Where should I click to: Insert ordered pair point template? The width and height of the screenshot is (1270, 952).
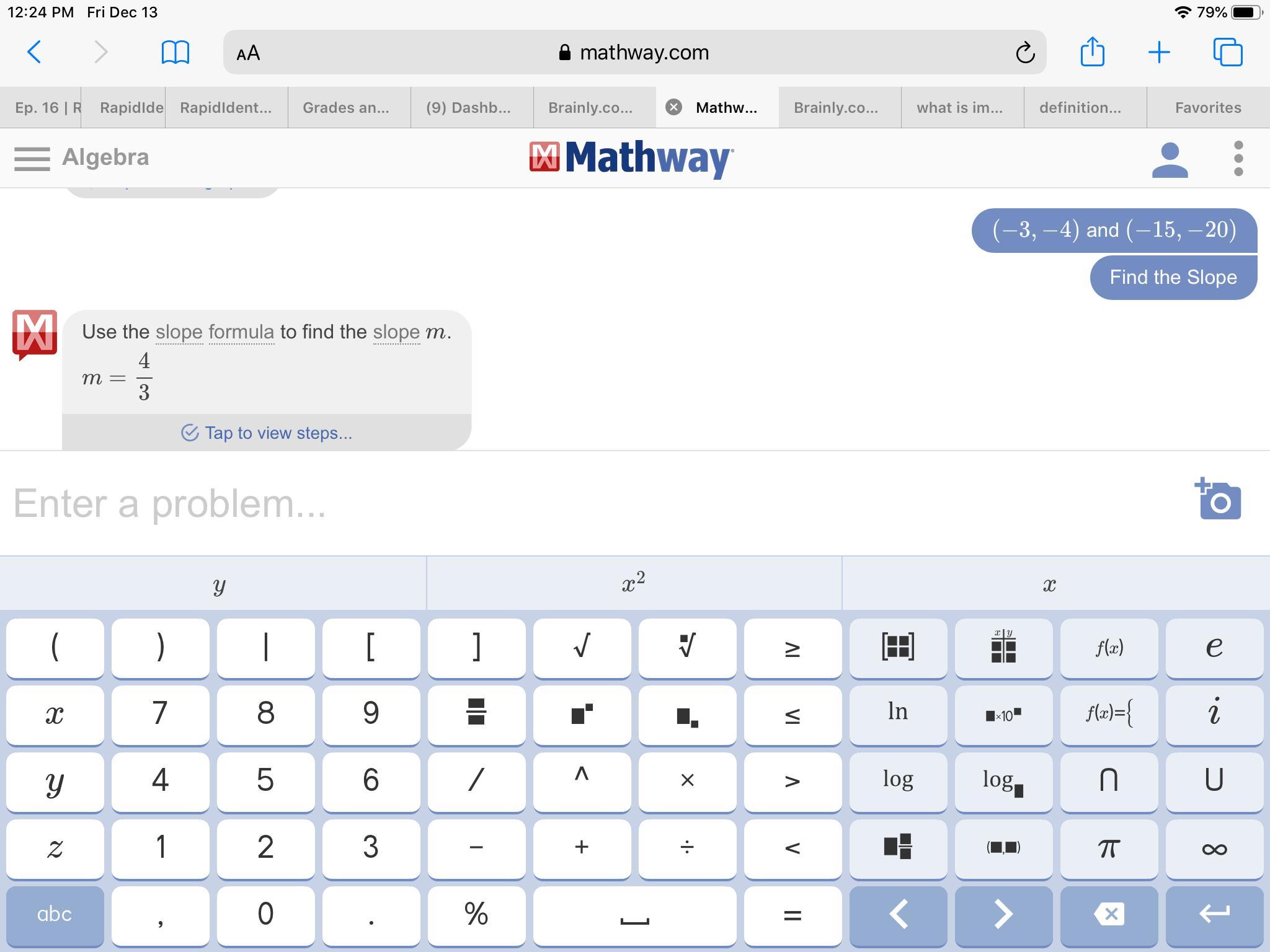(x=1003, y=848)
